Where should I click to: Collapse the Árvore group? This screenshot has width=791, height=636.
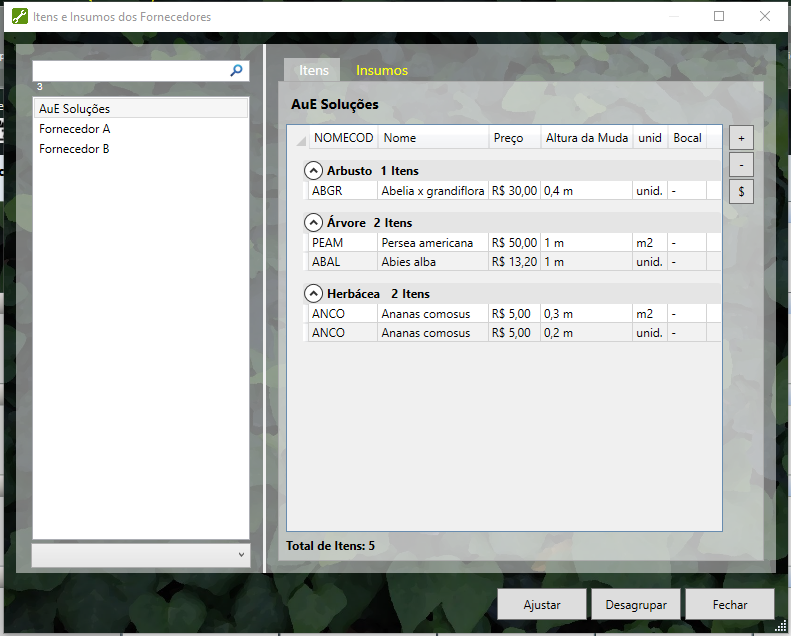pos(314,223)
